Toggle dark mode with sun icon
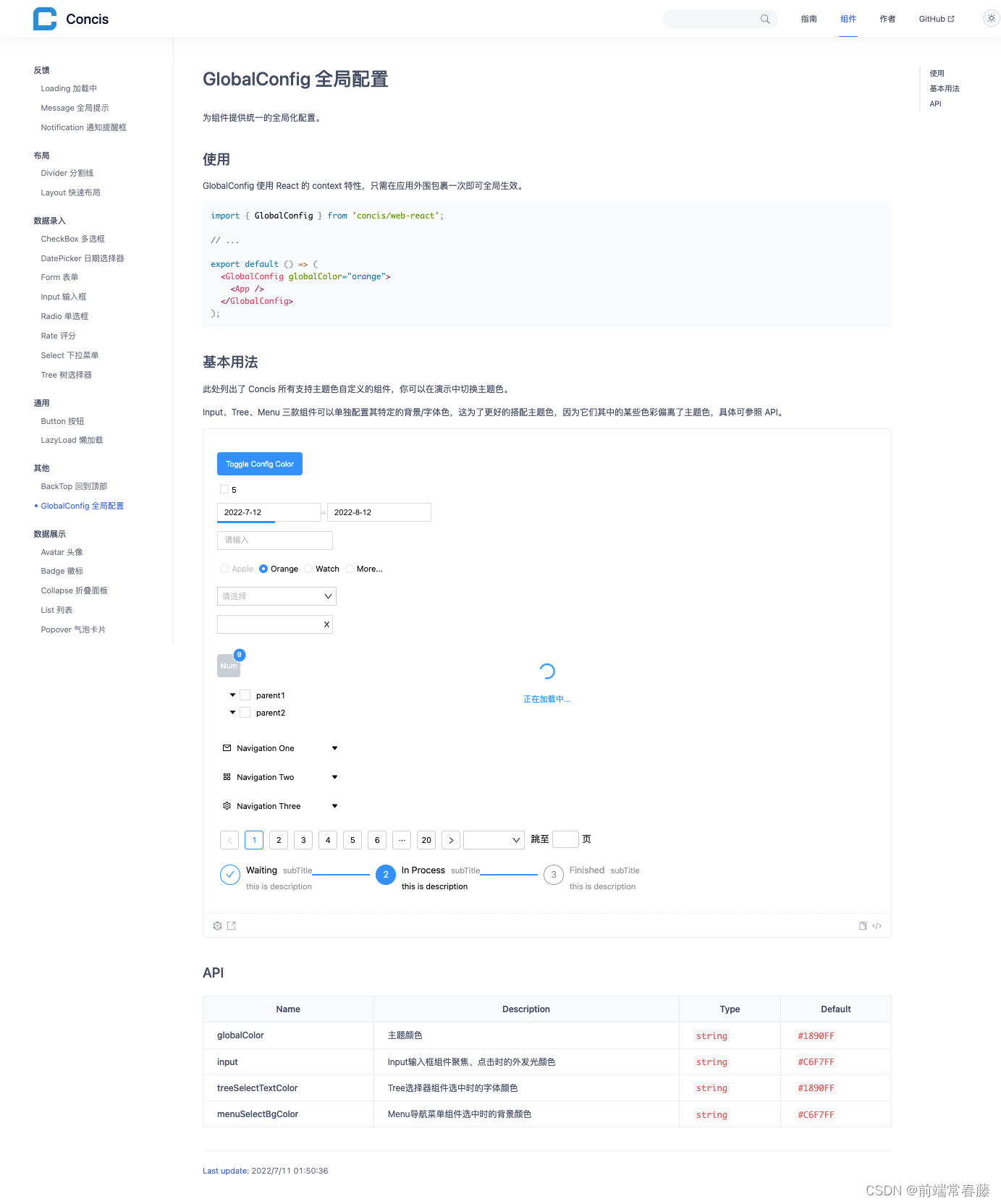Viewport: 1001px width, 1204px height. [x=992, y=18]
